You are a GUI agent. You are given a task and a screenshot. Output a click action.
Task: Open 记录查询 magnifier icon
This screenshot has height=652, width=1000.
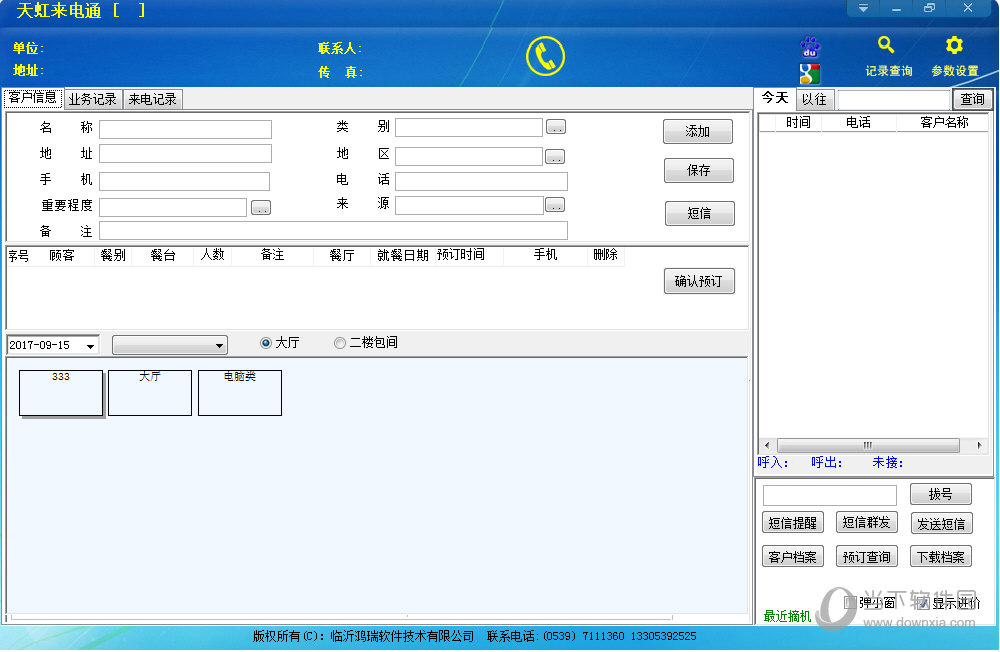pyautogui.click(x=886, y=45)
